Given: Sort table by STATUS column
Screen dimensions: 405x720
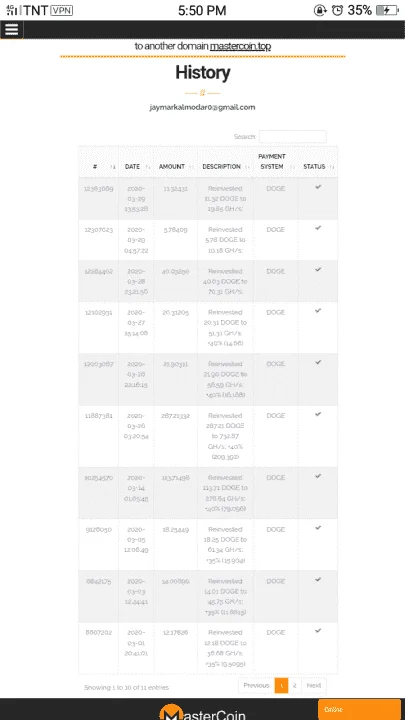Looking at the screenshot, I should (318, 167).
